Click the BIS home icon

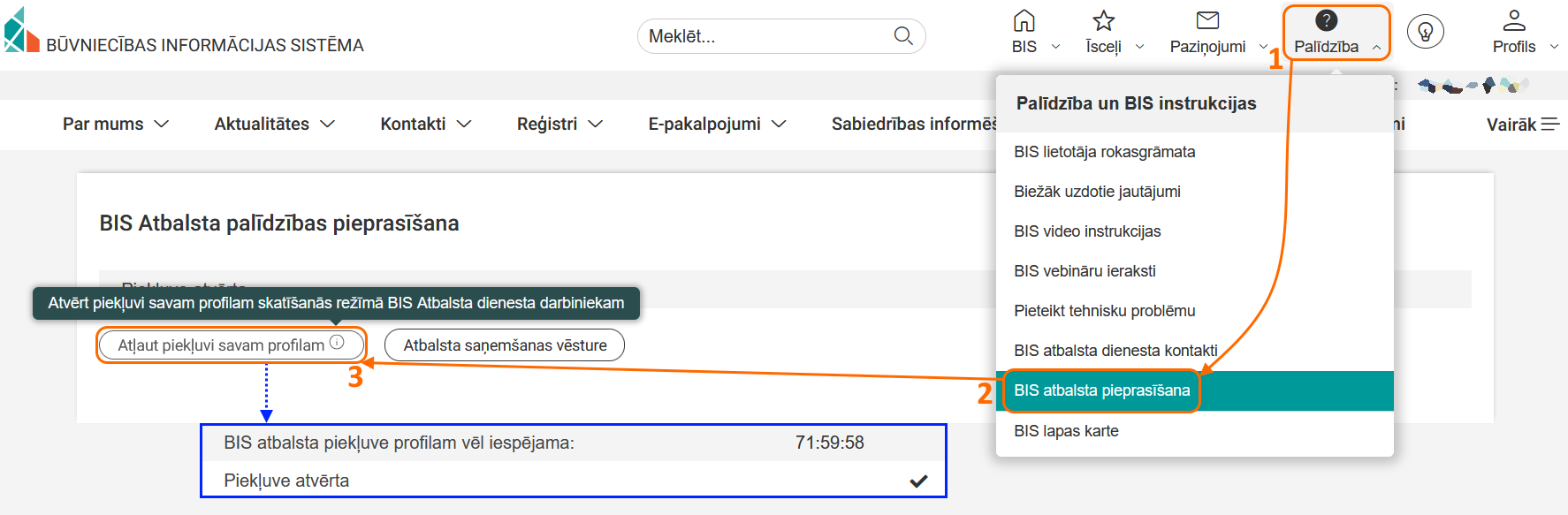pos(1024,20)
